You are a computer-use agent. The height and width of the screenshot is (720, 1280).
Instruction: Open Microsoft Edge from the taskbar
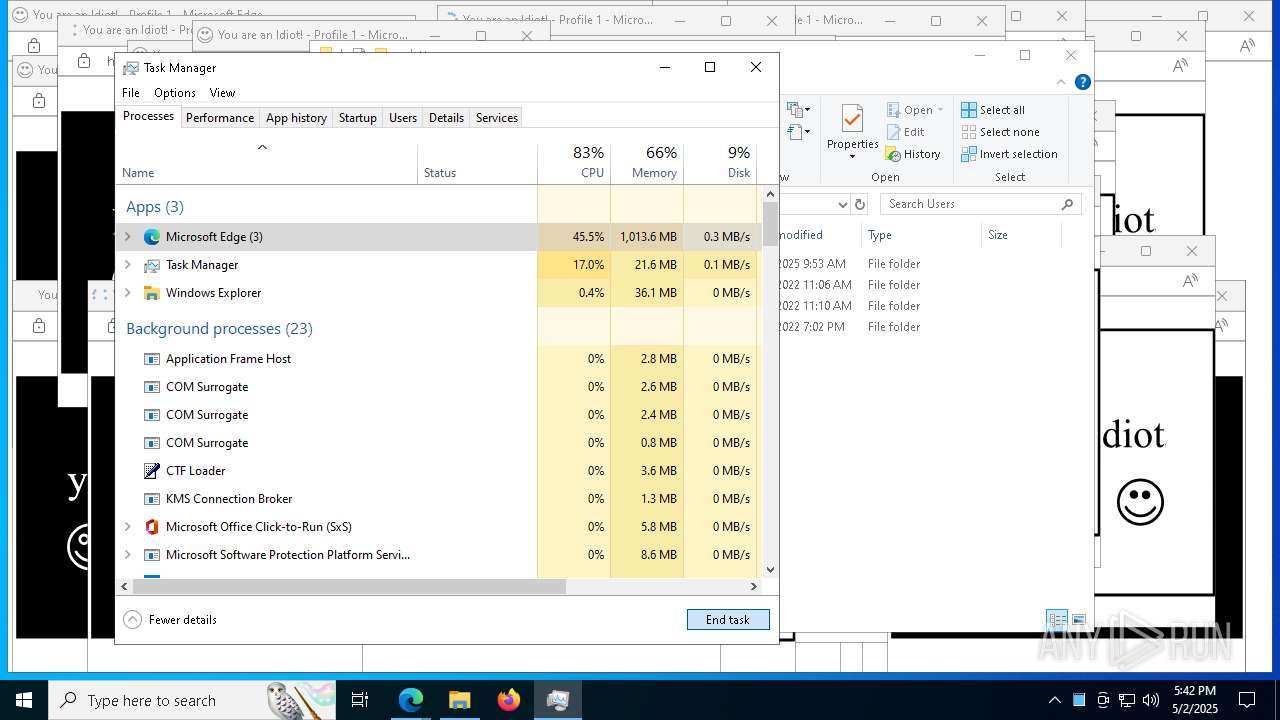(x=411, y=700)
